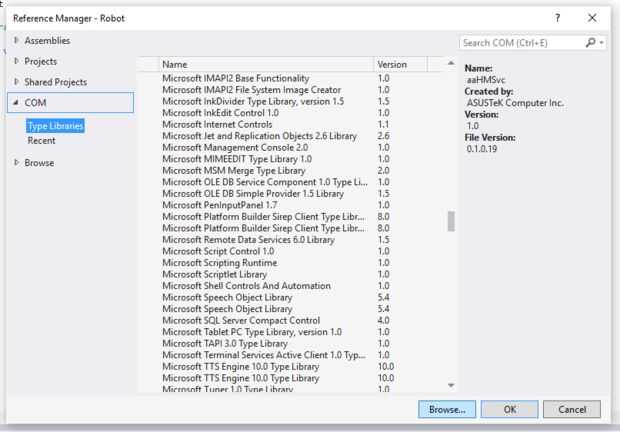620x432 pixels.
Task: Sort list by Version column header
Action: [x=400, y=64]
